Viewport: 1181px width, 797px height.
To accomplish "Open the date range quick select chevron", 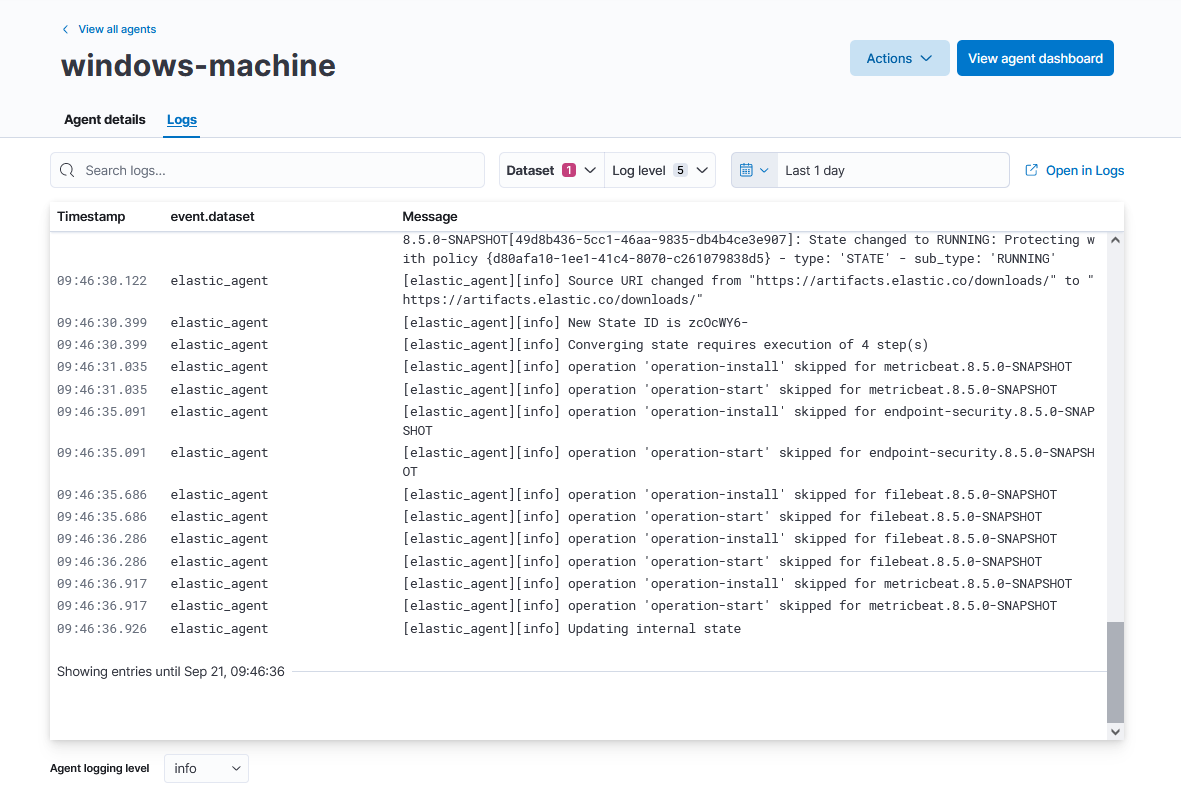I will 766,170.
